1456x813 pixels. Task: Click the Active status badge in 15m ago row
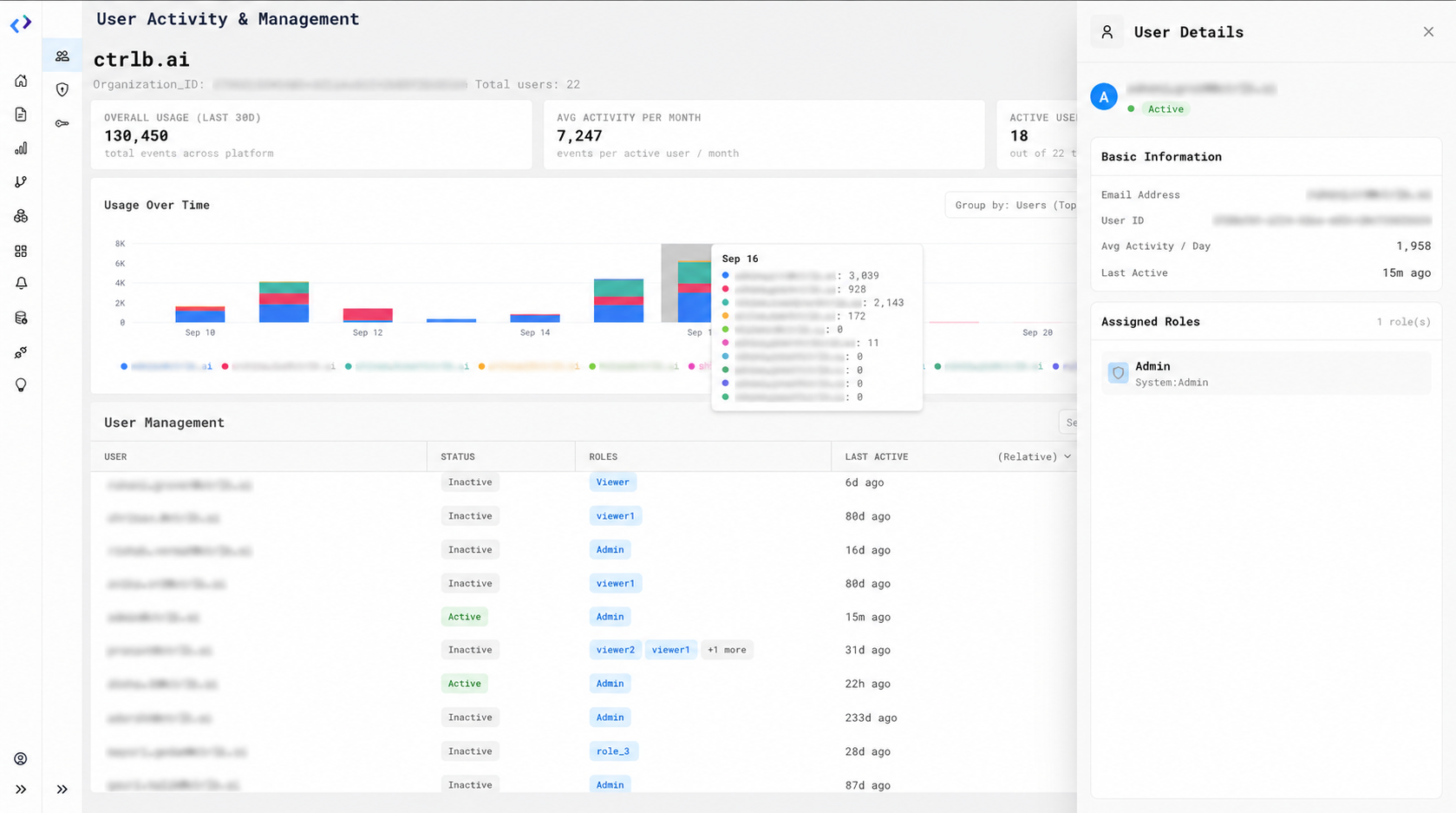coord(464,617)
